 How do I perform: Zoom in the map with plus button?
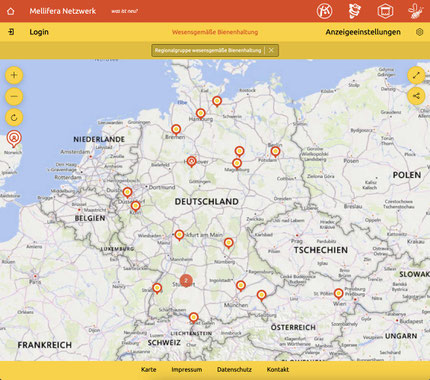click(14, 75)
